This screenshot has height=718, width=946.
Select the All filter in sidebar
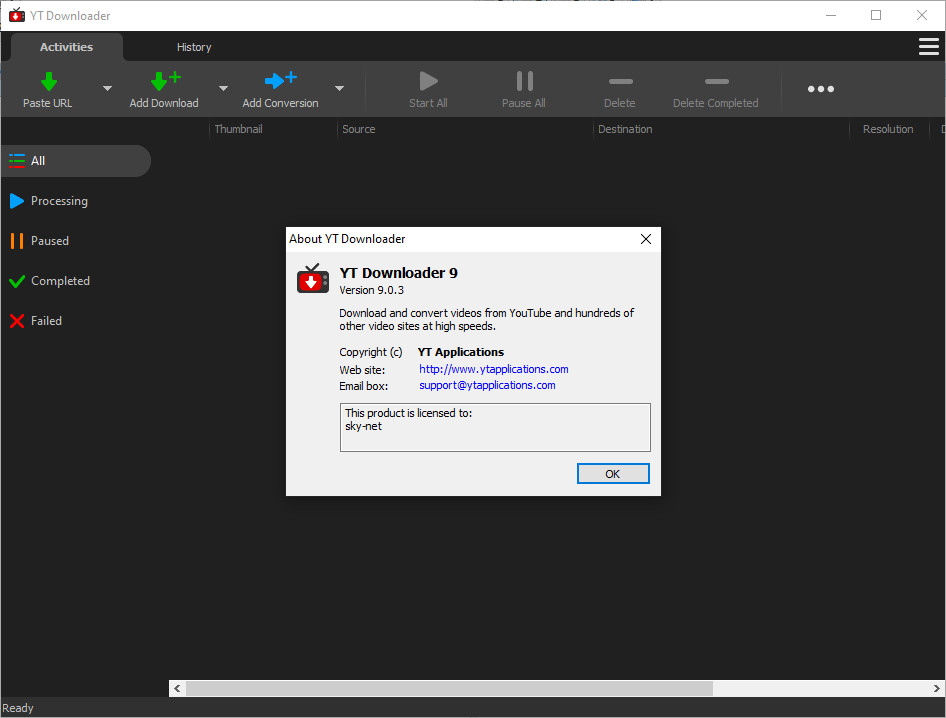point(76,160)
